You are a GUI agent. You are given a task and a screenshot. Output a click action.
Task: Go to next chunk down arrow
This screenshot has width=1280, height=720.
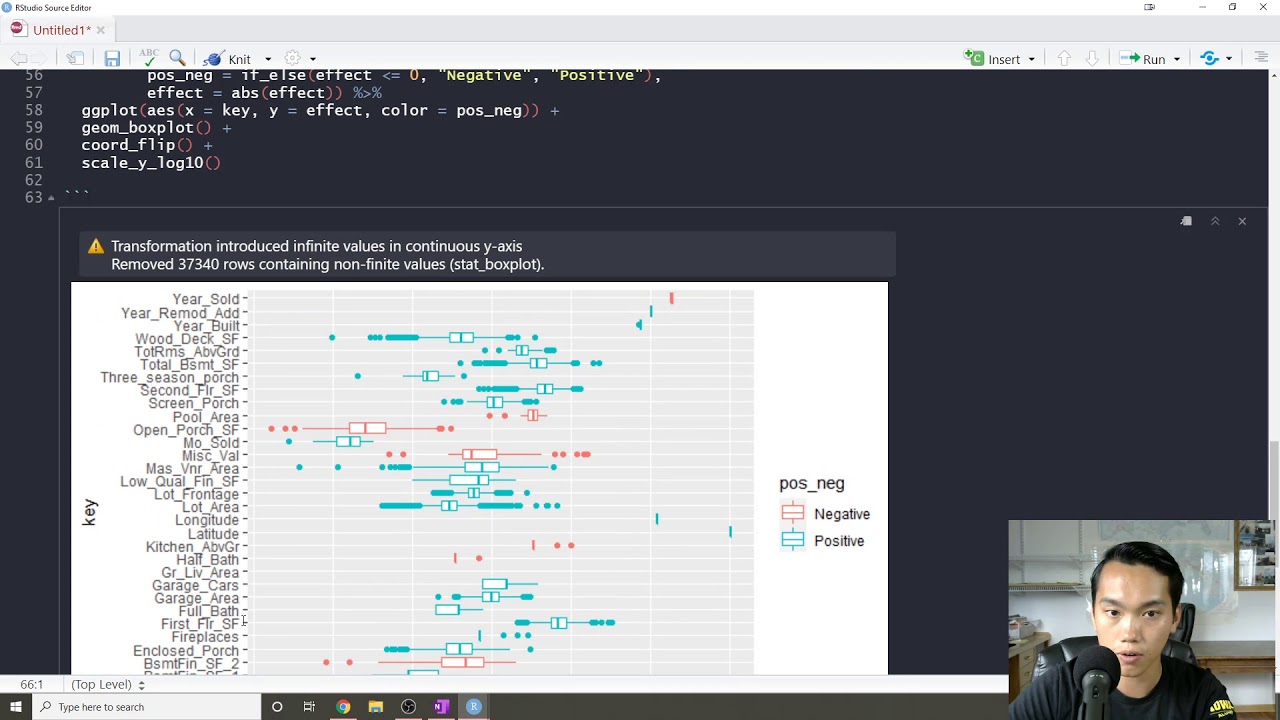coord(1092,59)
